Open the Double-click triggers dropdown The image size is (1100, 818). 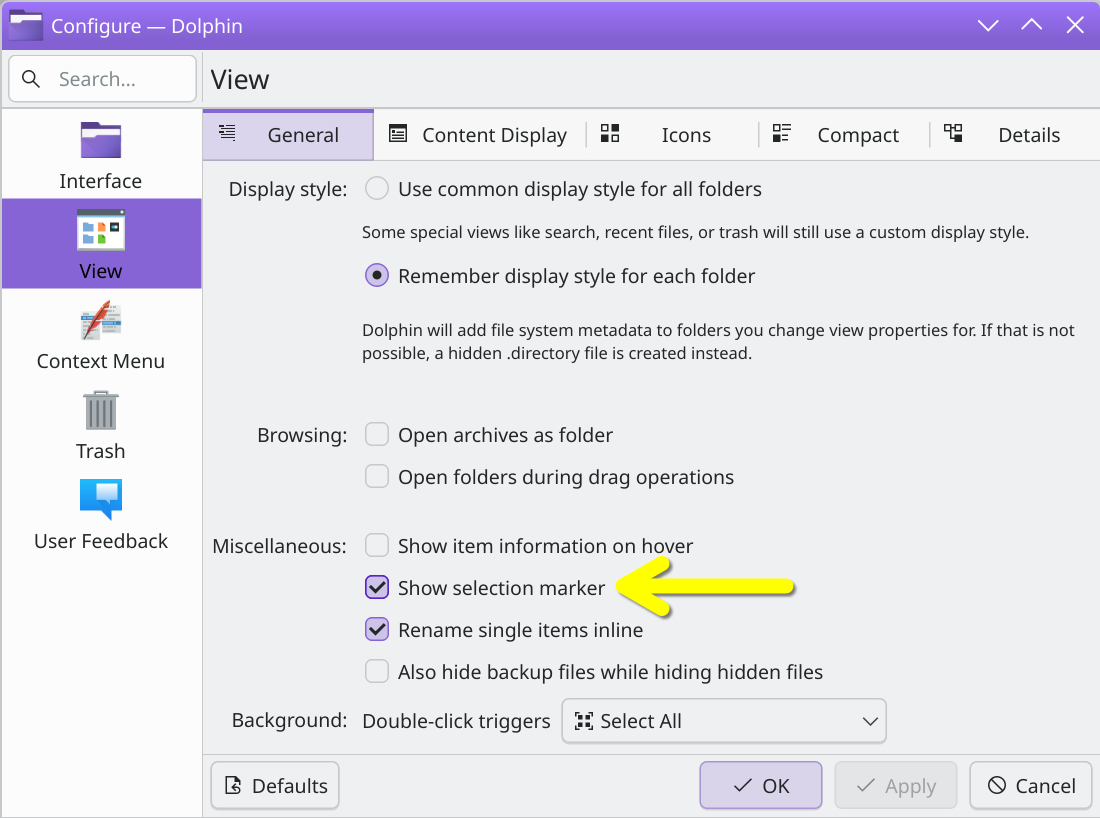click(724, 720)
